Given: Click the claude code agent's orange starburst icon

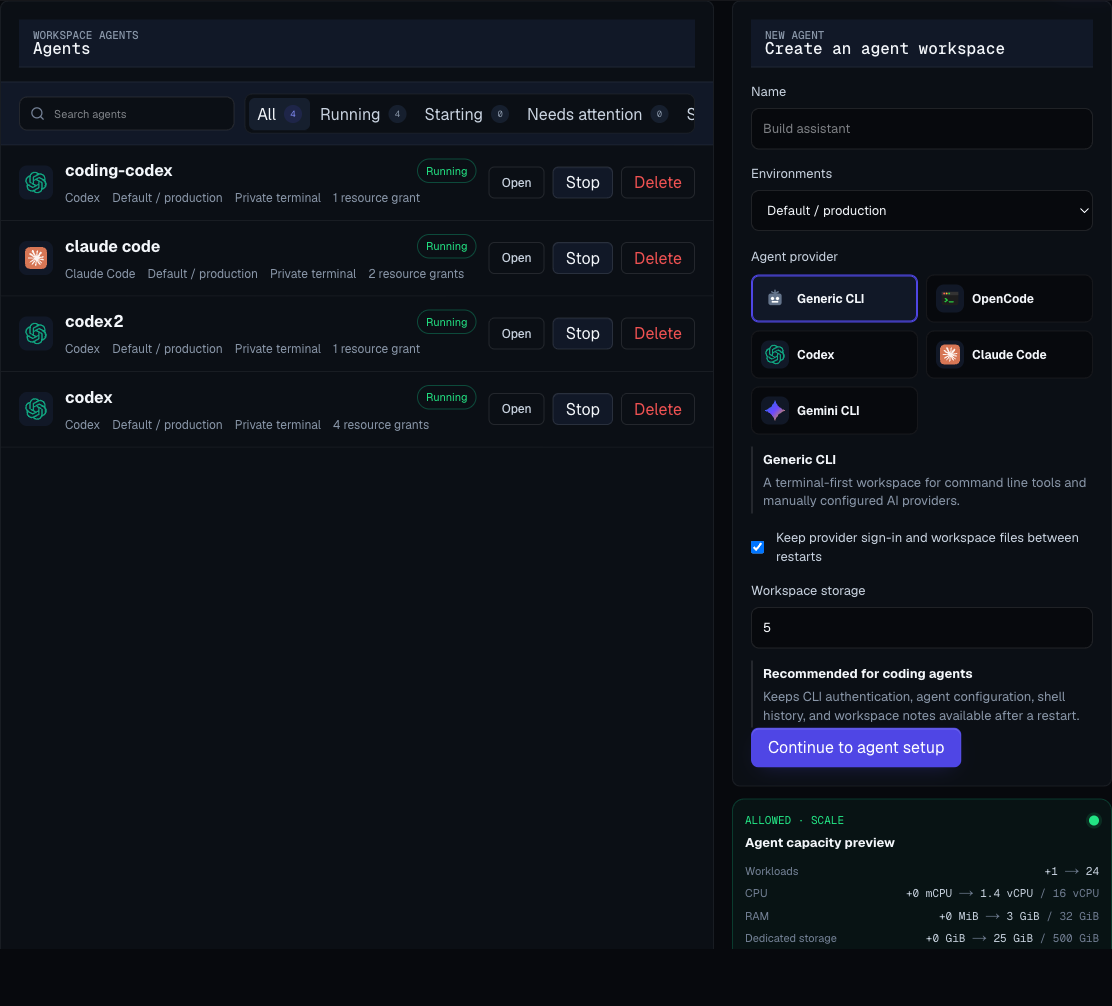Looking at the screenshot, I should tap(36, 258).
